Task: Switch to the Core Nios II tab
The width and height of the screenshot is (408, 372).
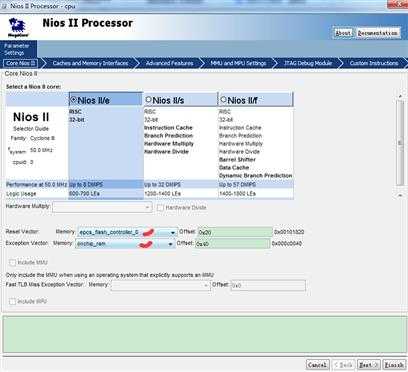Action: pos(20,63)
